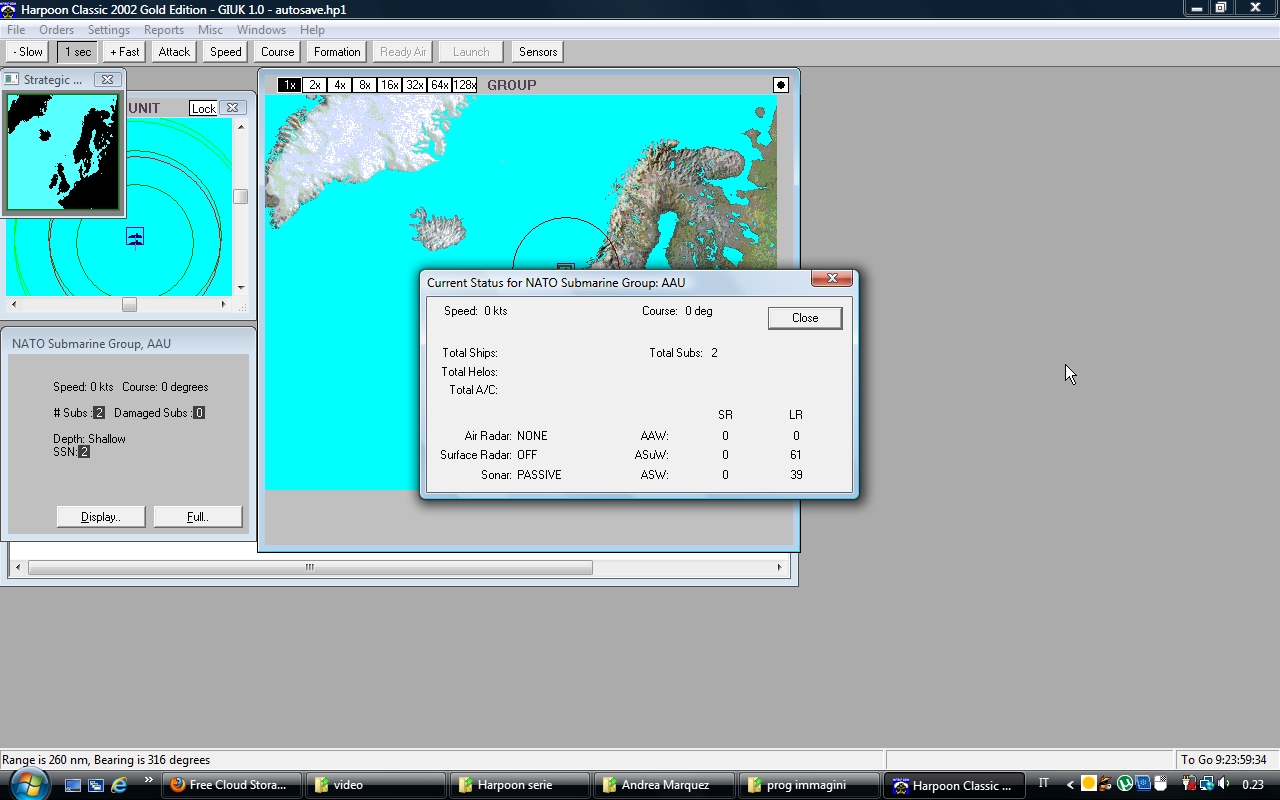Click Show Desktop quick launch icon
The image size is (1280, 800).
coord(73,785)
